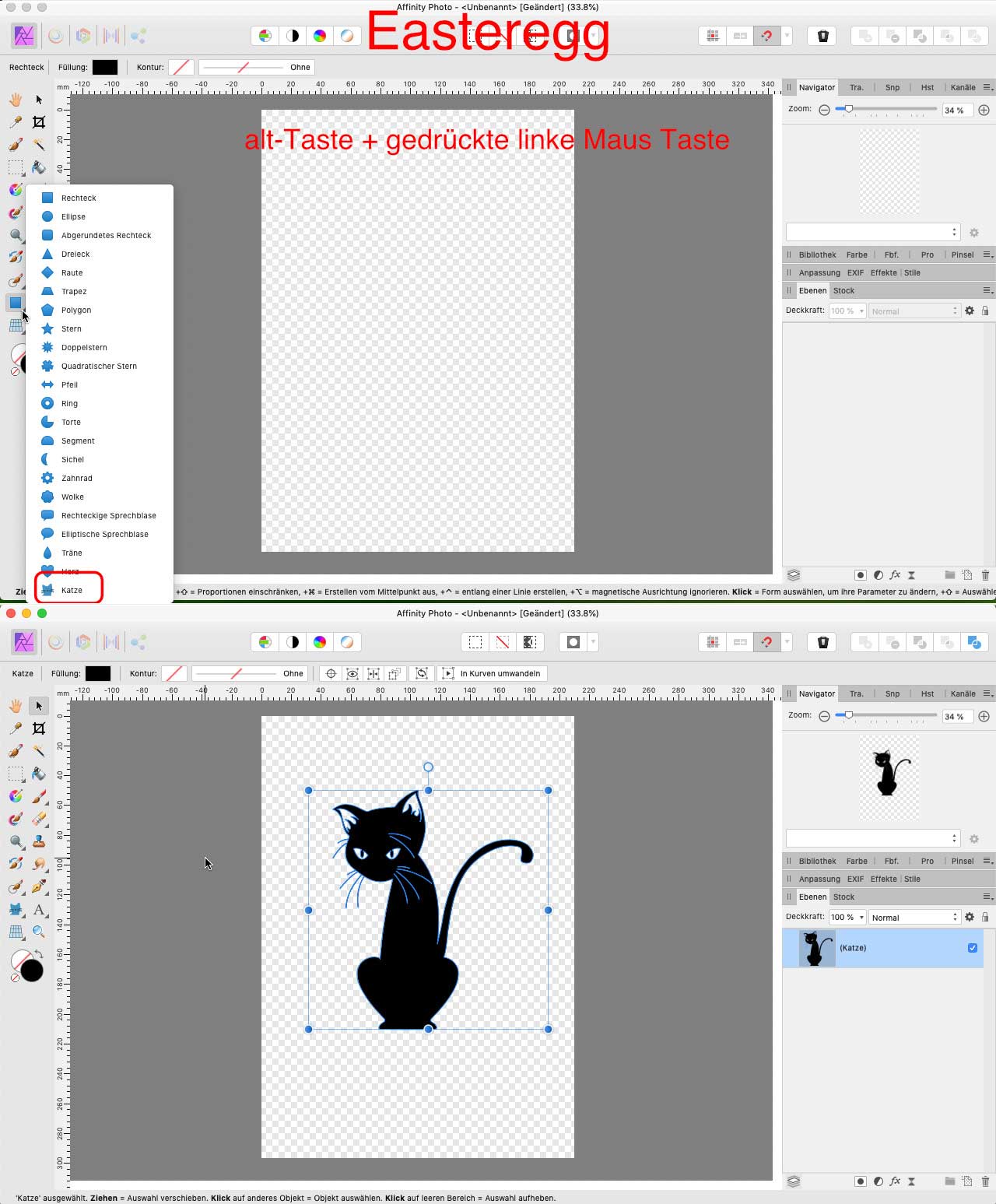Click the rotate cycle icon in context toolbar
This screenshot has height=1204, width=996.
422,673
